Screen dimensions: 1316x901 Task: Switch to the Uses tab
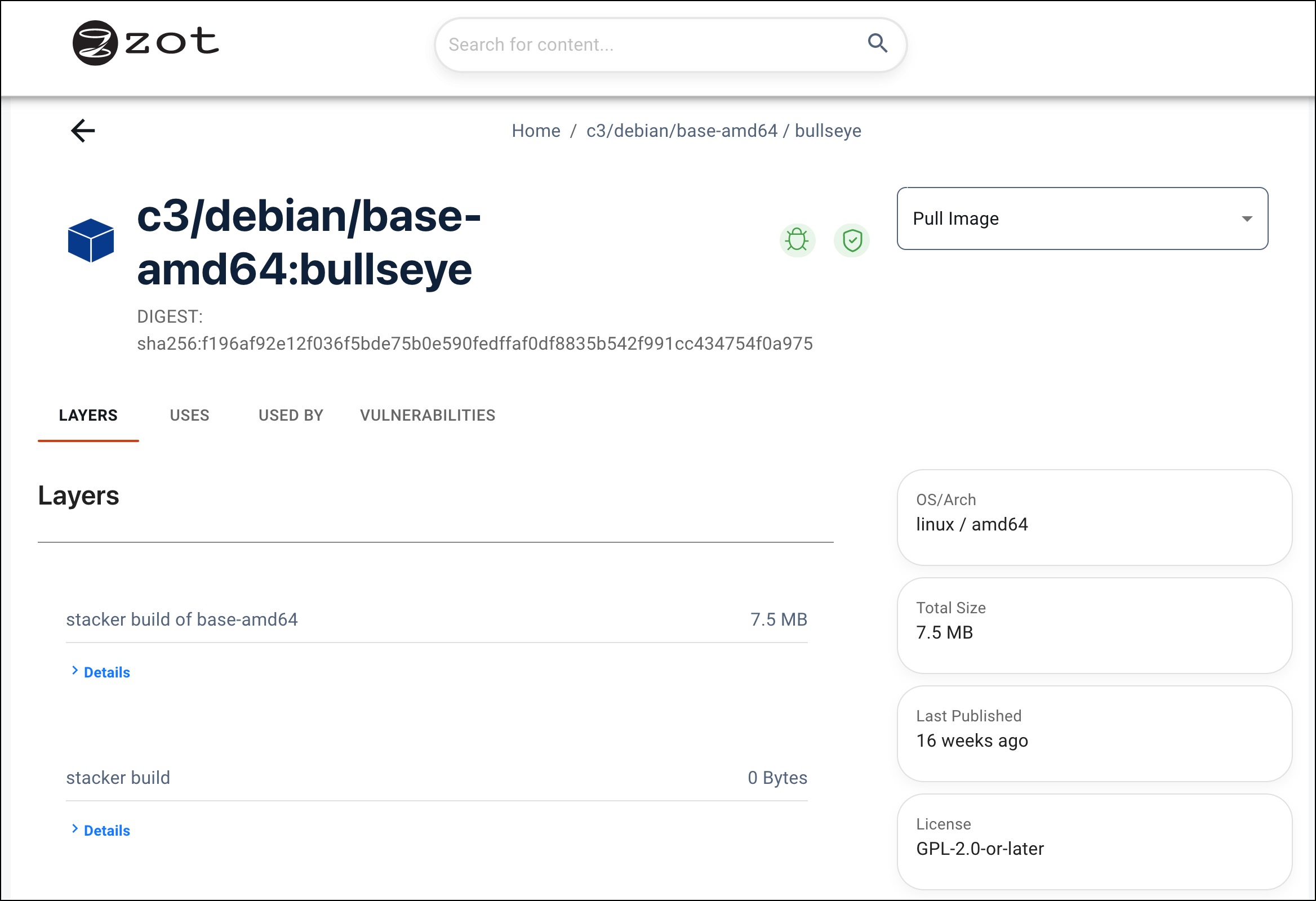189,416
